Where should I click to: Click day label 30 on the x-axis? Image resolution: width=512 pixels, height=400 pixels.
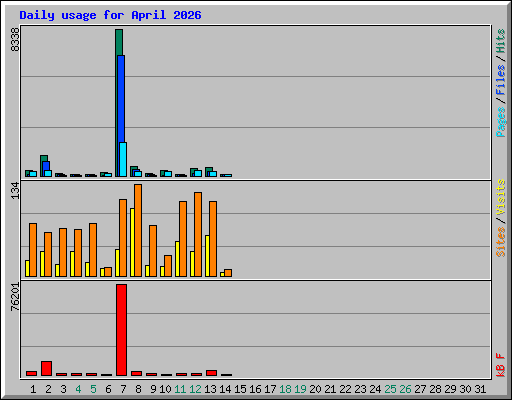[x=465, y=389]
